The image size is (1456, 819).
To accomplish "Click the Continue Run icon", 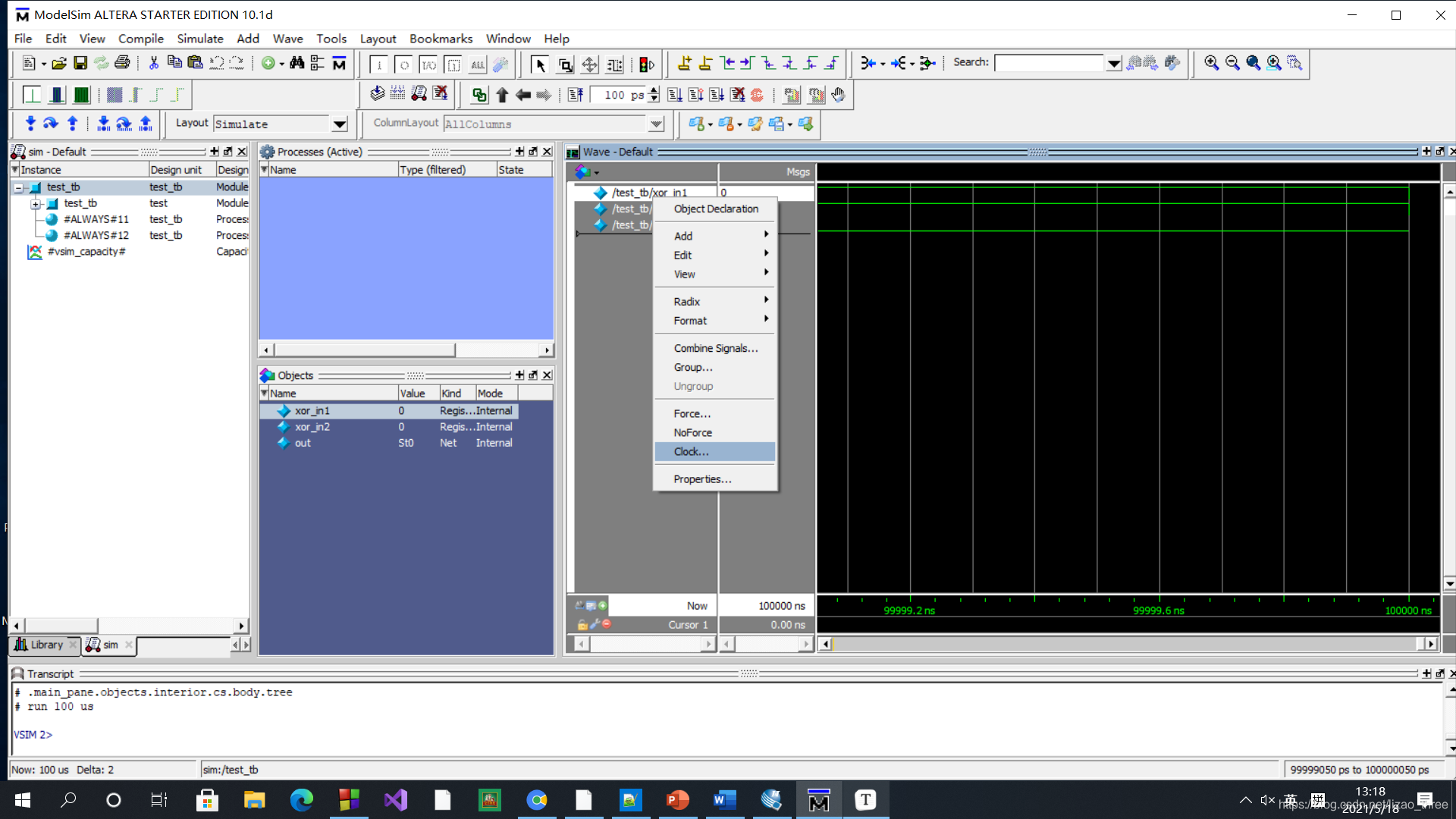I will point(695,95).
